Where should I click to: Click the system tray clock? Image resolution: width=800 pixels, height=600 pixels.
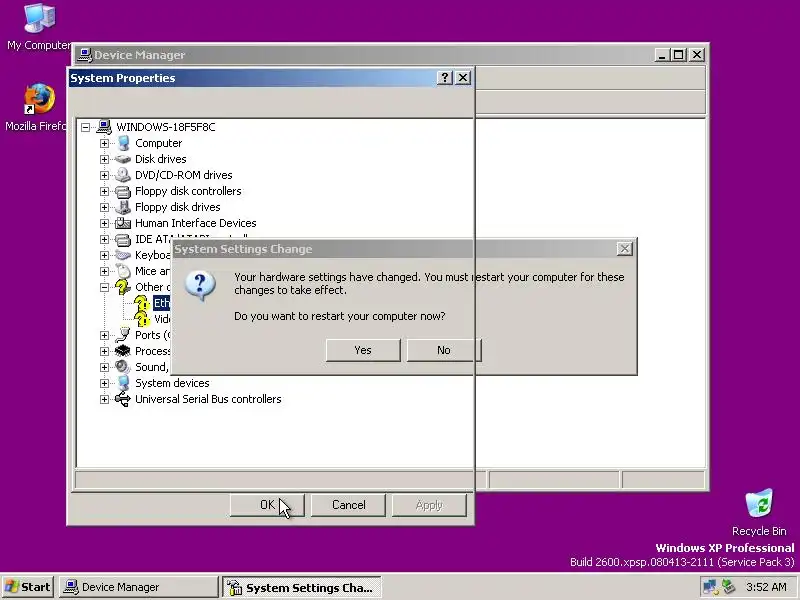click(766, 587)
